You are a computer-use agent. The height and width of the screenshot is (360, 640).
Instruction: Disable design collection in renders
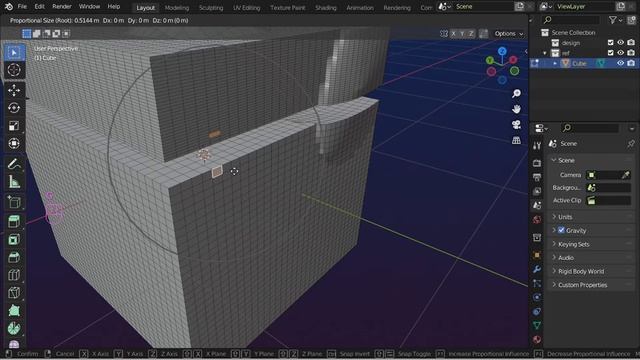point(631,42)
